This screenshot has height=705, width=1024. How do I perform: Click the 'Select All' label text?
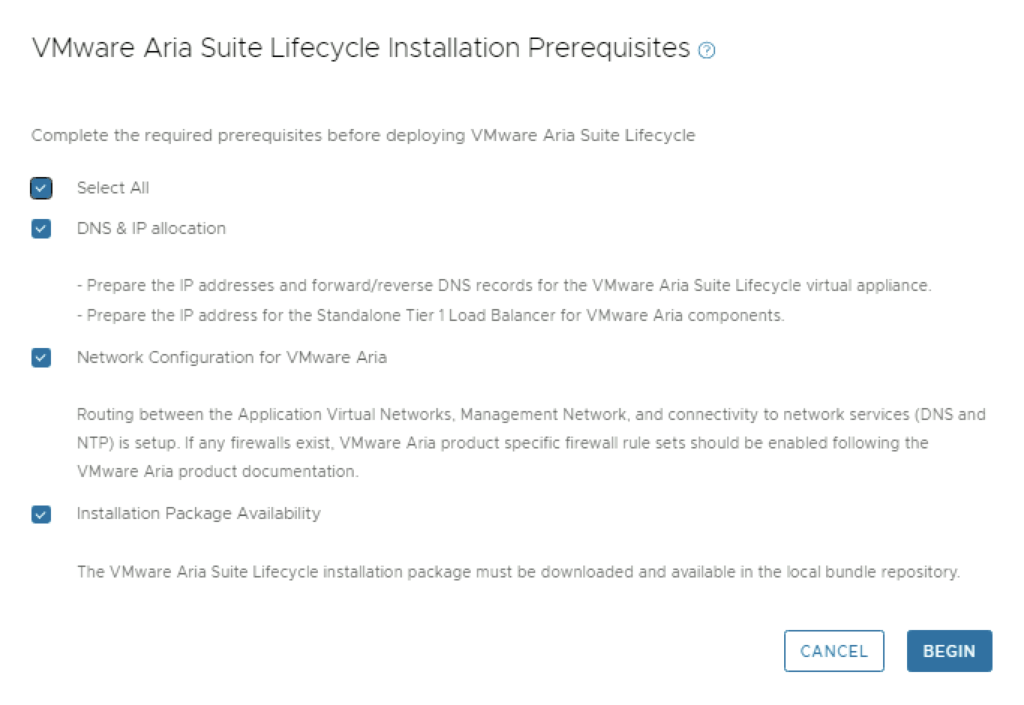tap(113, 188)
